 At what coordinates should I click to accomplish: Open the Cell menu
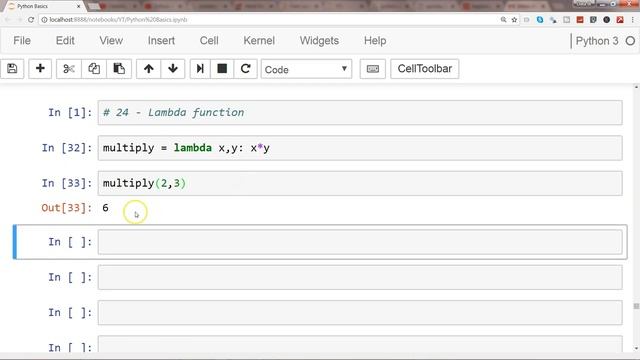(x=209, y=41)
